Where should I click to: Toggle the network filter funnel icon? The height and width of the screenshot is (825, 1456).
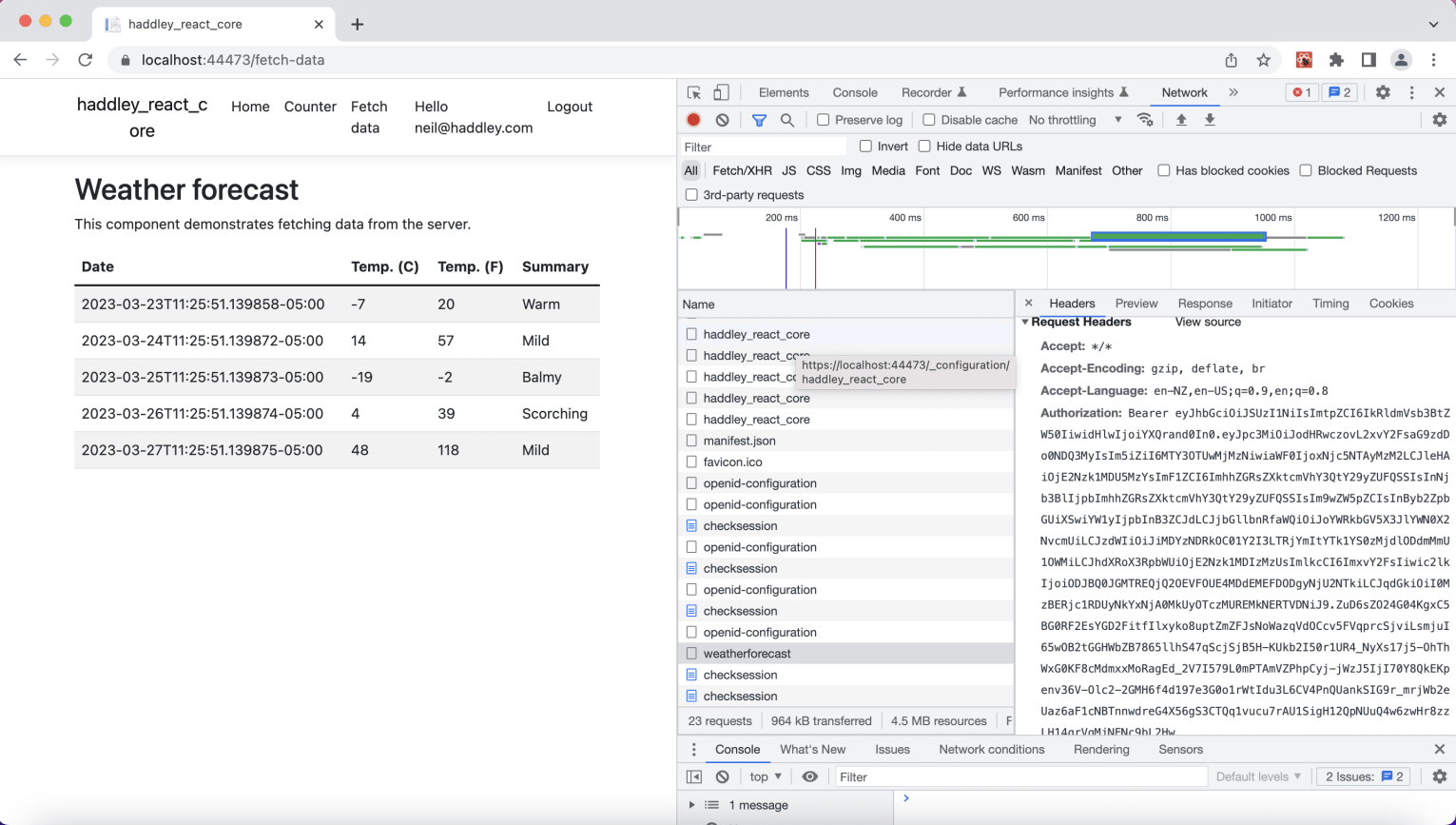(759, 120)
